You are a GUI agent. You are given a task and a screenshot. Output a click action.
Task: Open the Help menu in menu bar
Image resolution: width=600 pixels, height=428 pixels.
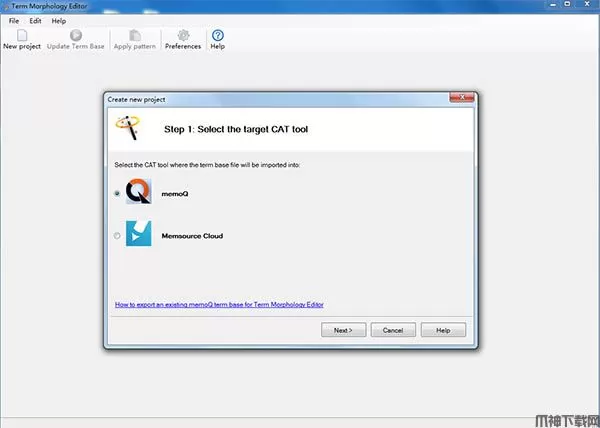click(59, 21)
